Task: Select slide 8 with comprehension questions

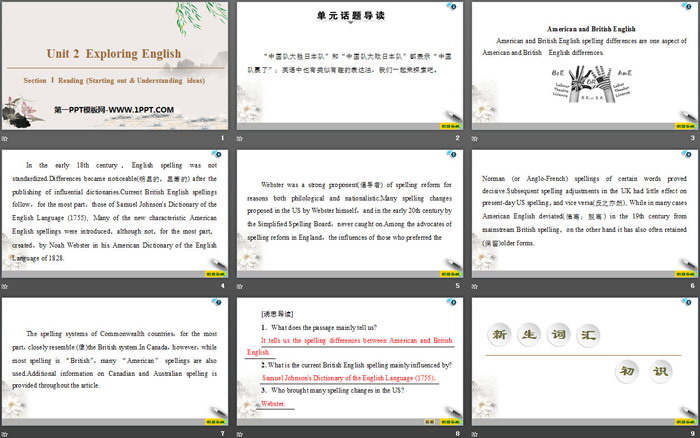Action: coord(350,361)
